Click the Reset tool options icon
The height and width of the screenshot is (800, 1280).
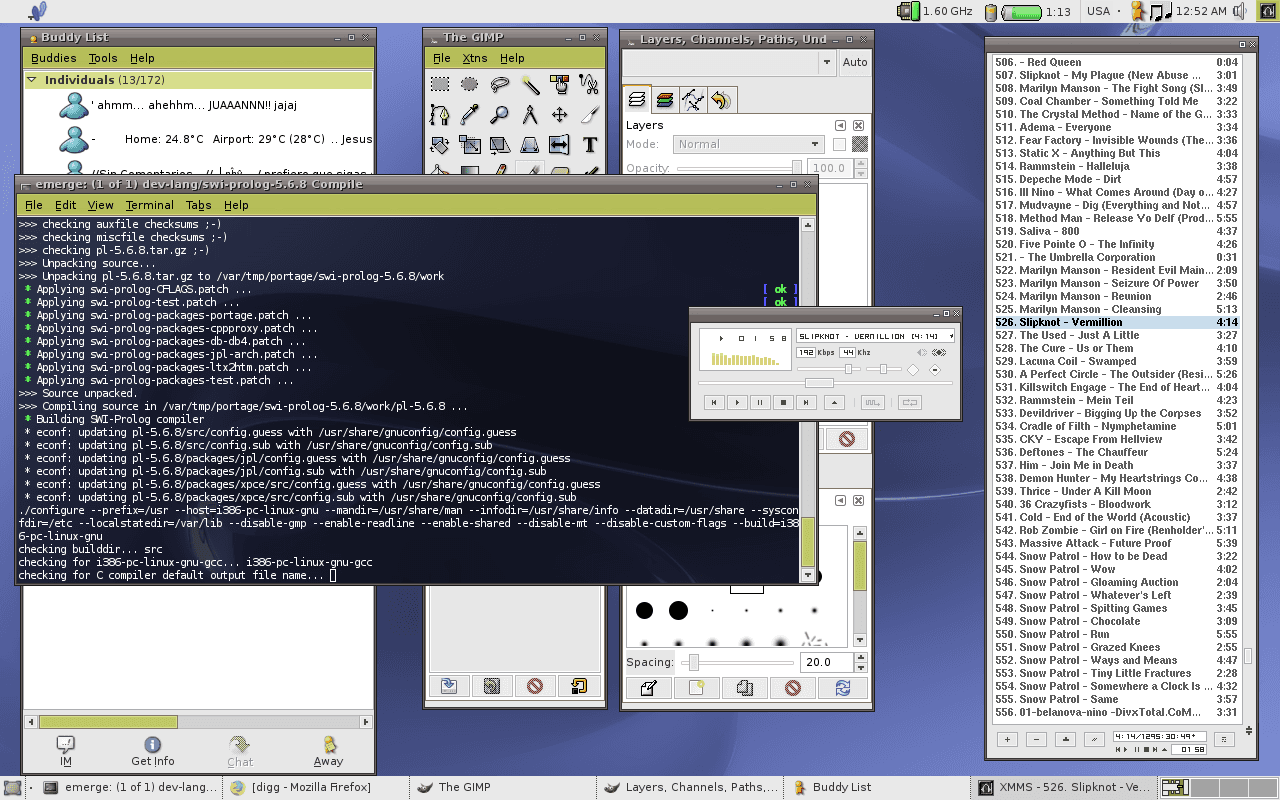pos(578,686)
